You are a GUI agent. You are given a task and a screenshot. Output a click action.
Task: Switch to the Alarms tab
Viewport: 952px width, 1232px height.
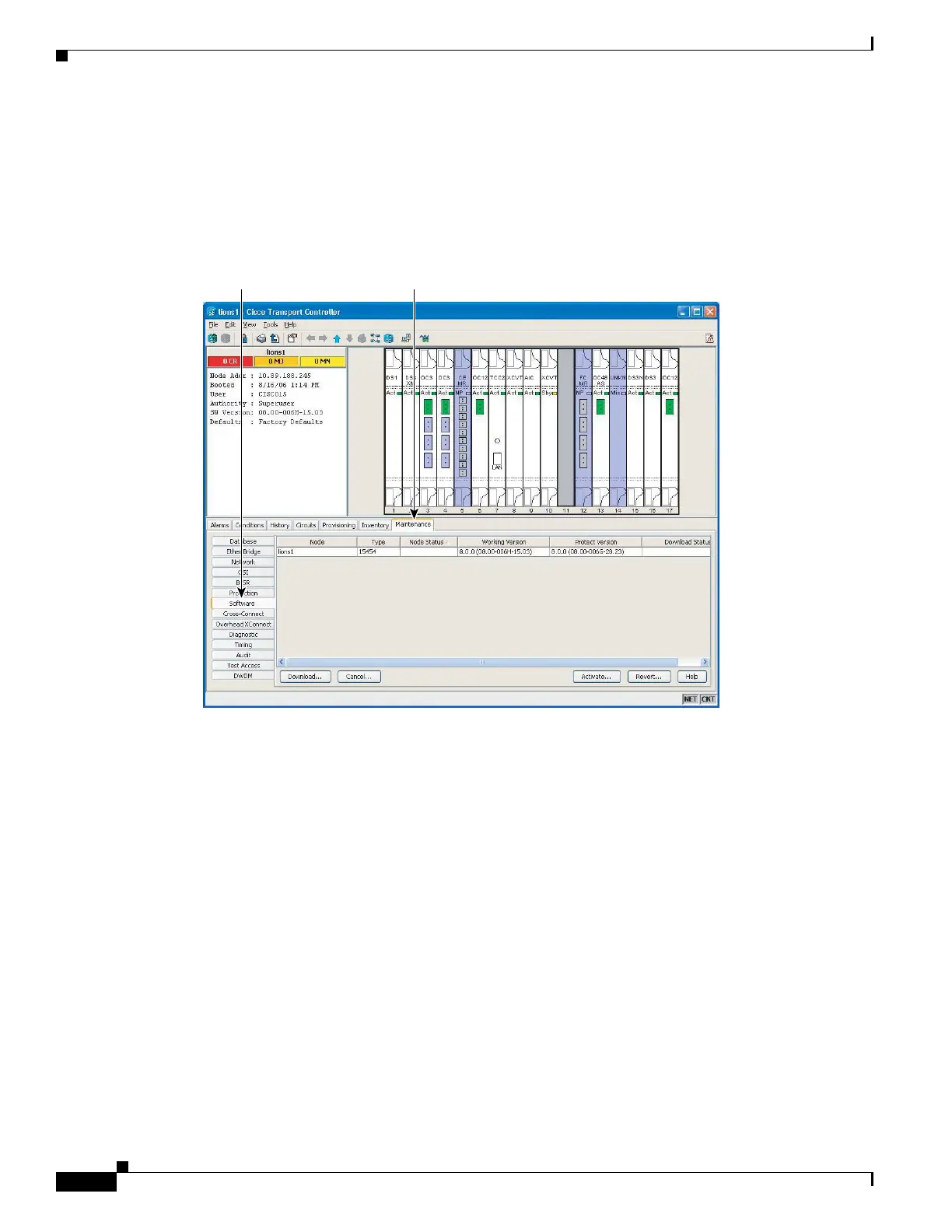[x=220, y=525]
